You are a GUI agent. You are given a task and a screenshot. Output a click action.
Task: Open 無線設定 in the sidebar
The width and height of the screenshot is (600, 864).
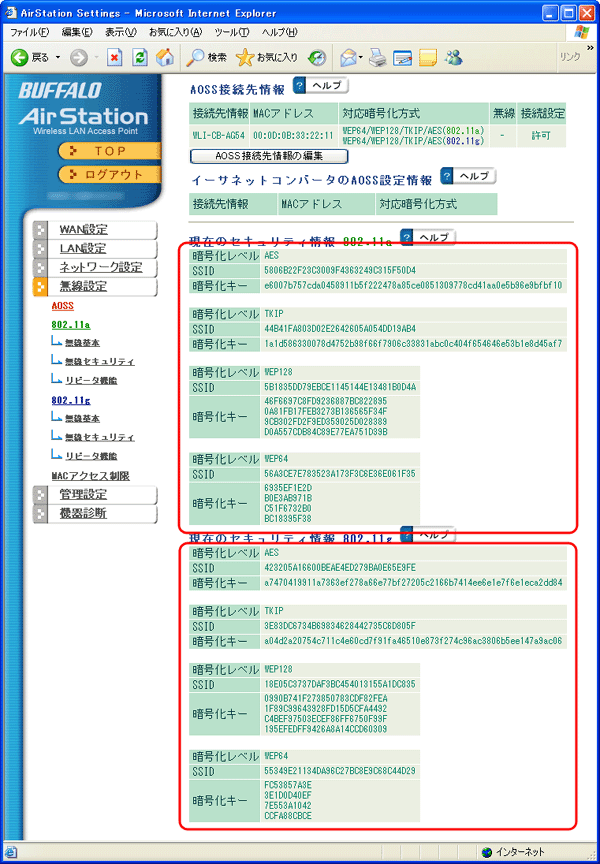83,286
